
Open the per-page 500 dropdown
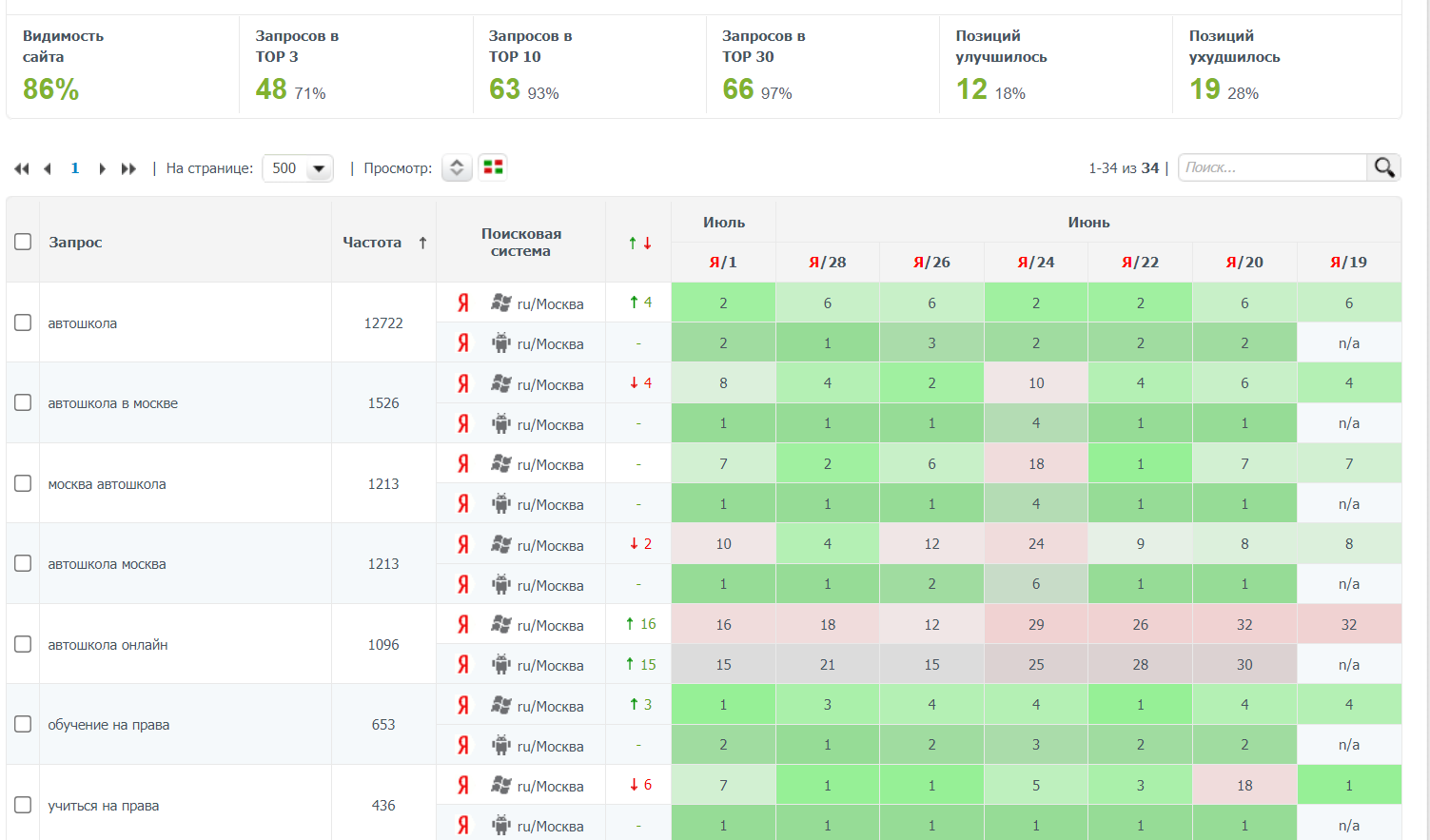pos(298,168)
